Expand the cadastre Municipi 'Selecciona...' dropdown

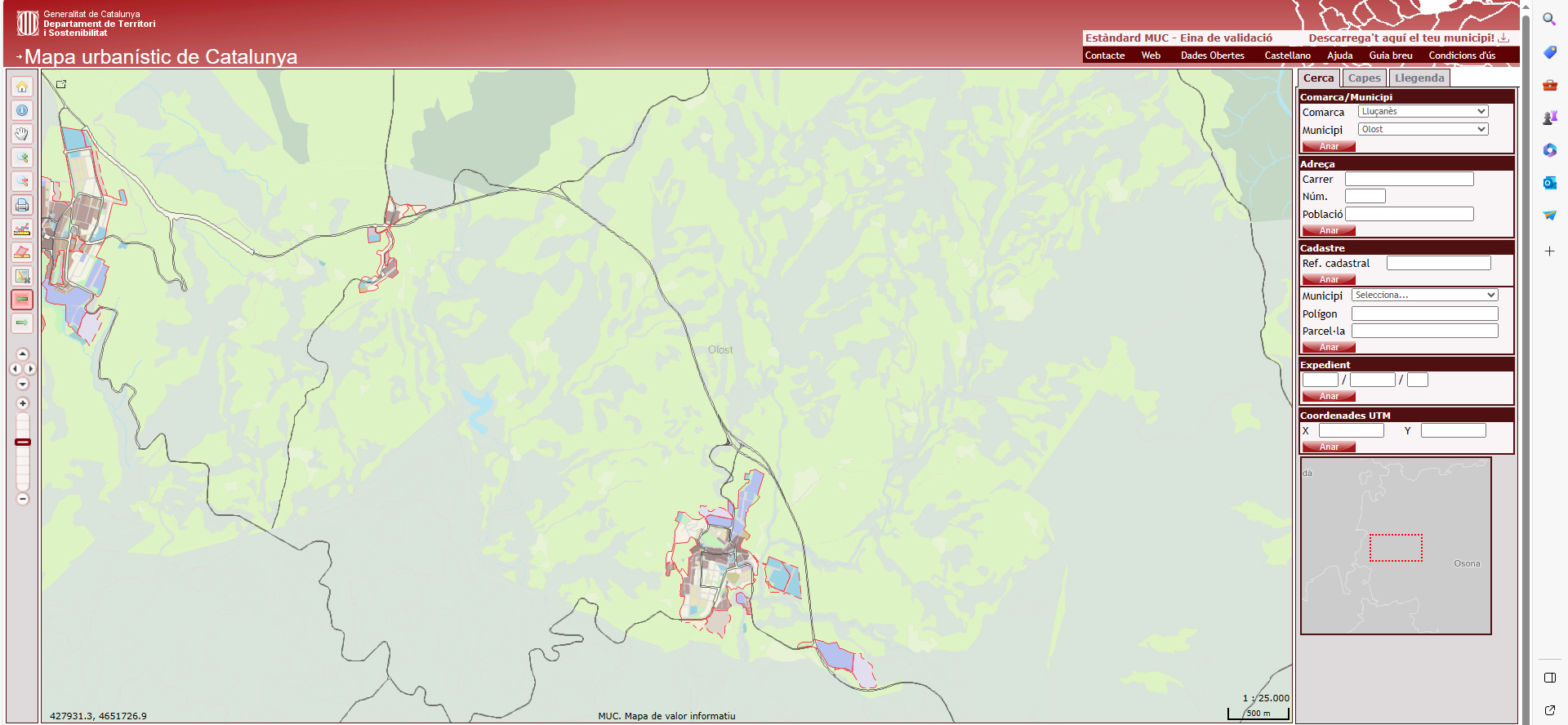1424,296
